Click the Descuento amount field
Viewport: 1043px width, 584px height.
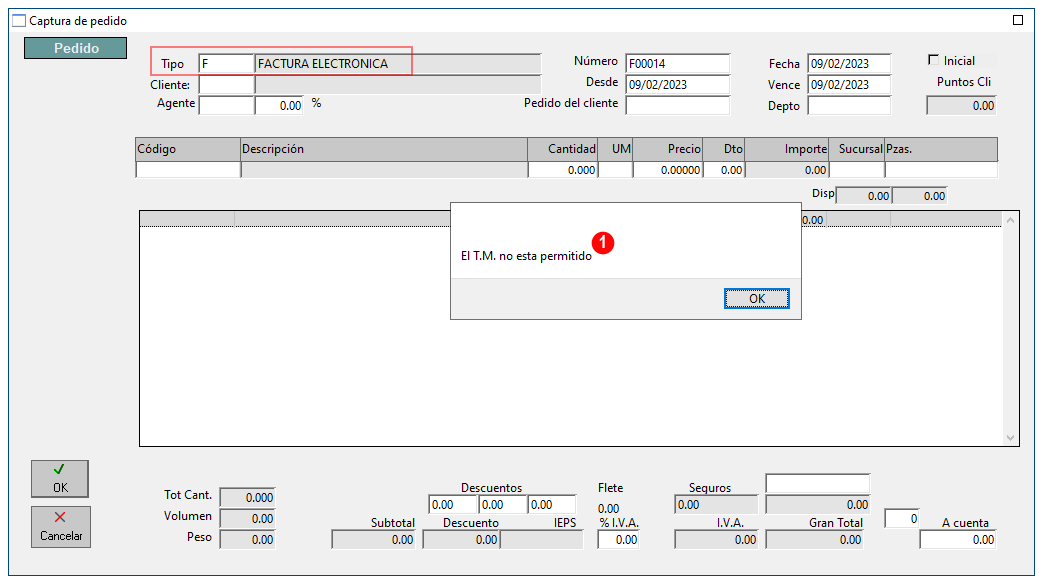pos(461,539)
